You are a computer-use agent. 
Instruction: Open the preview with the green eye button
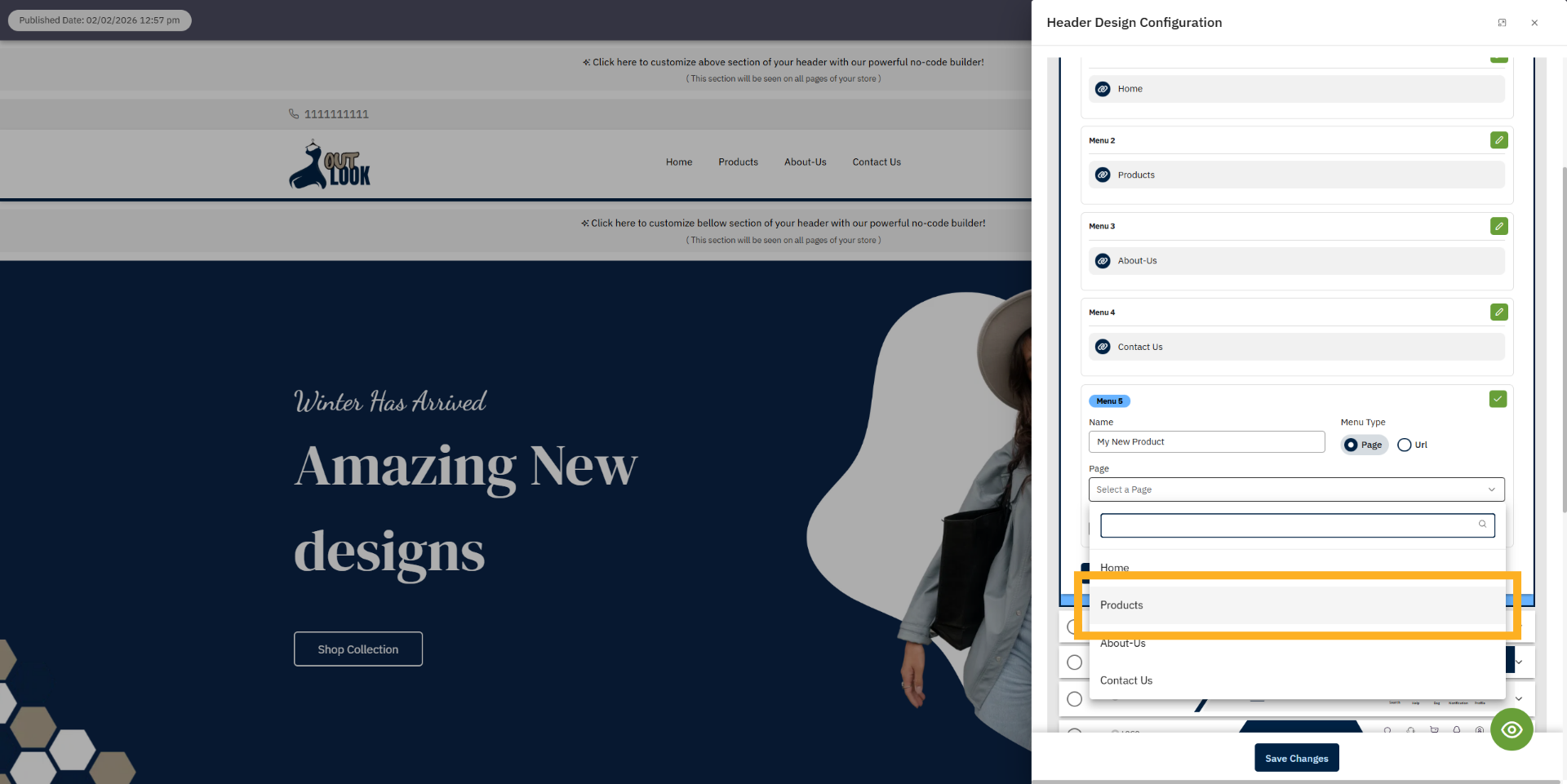1512,729
